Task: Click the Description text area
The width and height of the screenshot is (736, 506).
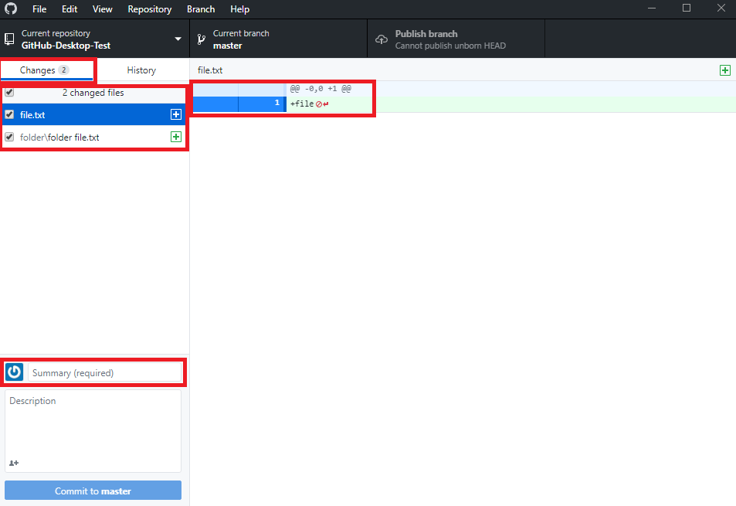Action: pos(93,430)
